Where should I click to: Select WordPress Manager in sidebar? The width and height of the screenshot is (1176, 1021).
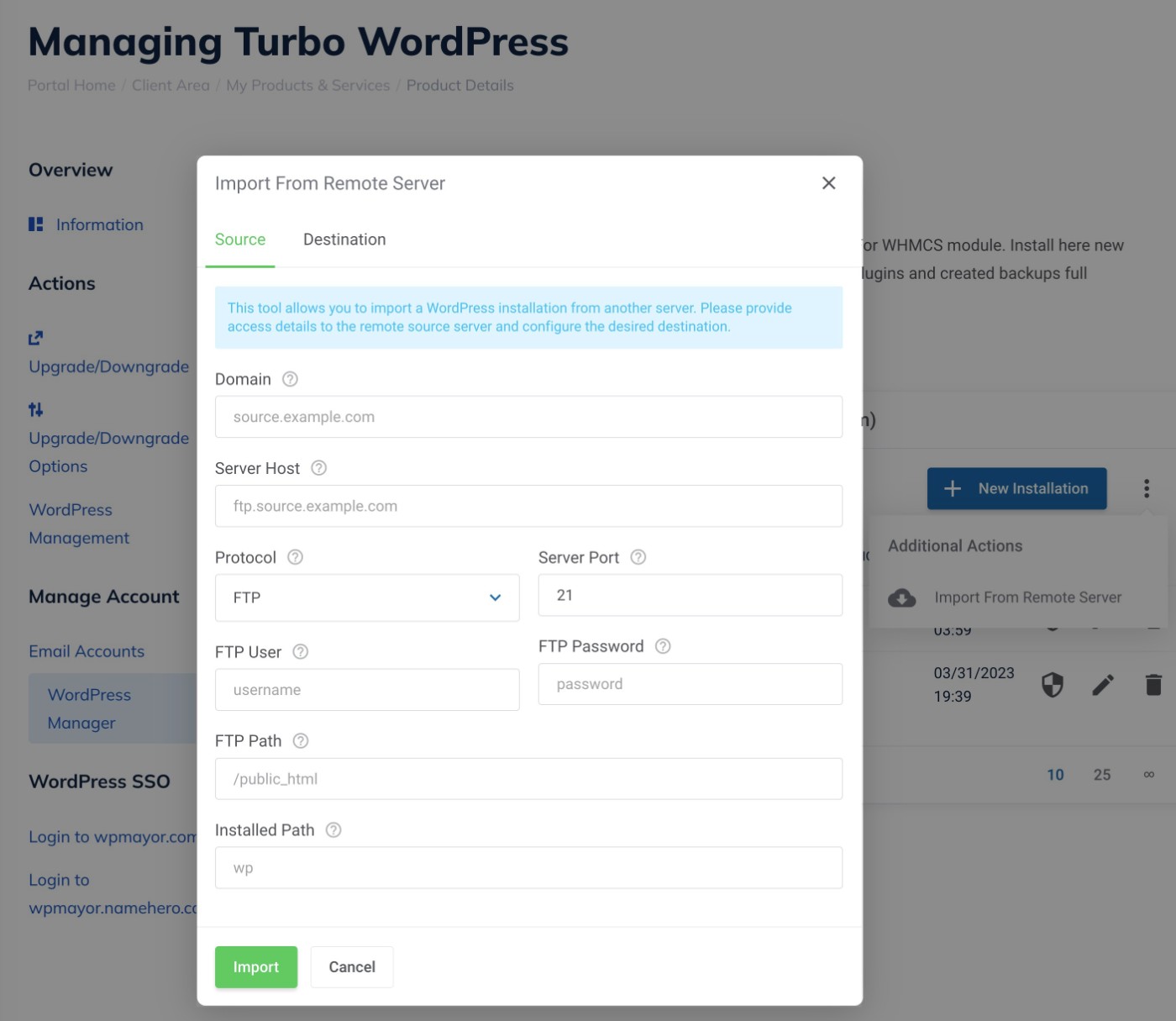(x=113, y=708)
